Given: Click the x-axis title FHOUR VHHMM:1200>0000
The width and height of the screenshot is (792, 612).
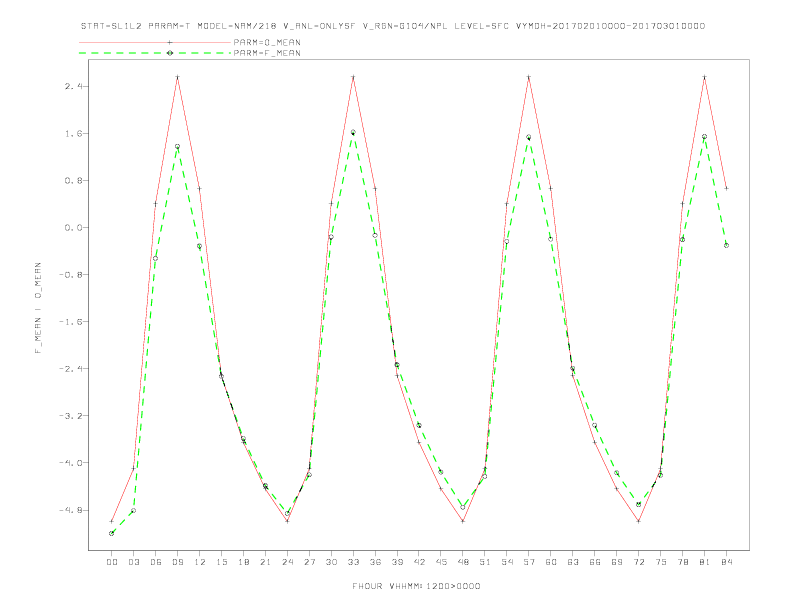Looking at the screenshot, I should (416, 586).
